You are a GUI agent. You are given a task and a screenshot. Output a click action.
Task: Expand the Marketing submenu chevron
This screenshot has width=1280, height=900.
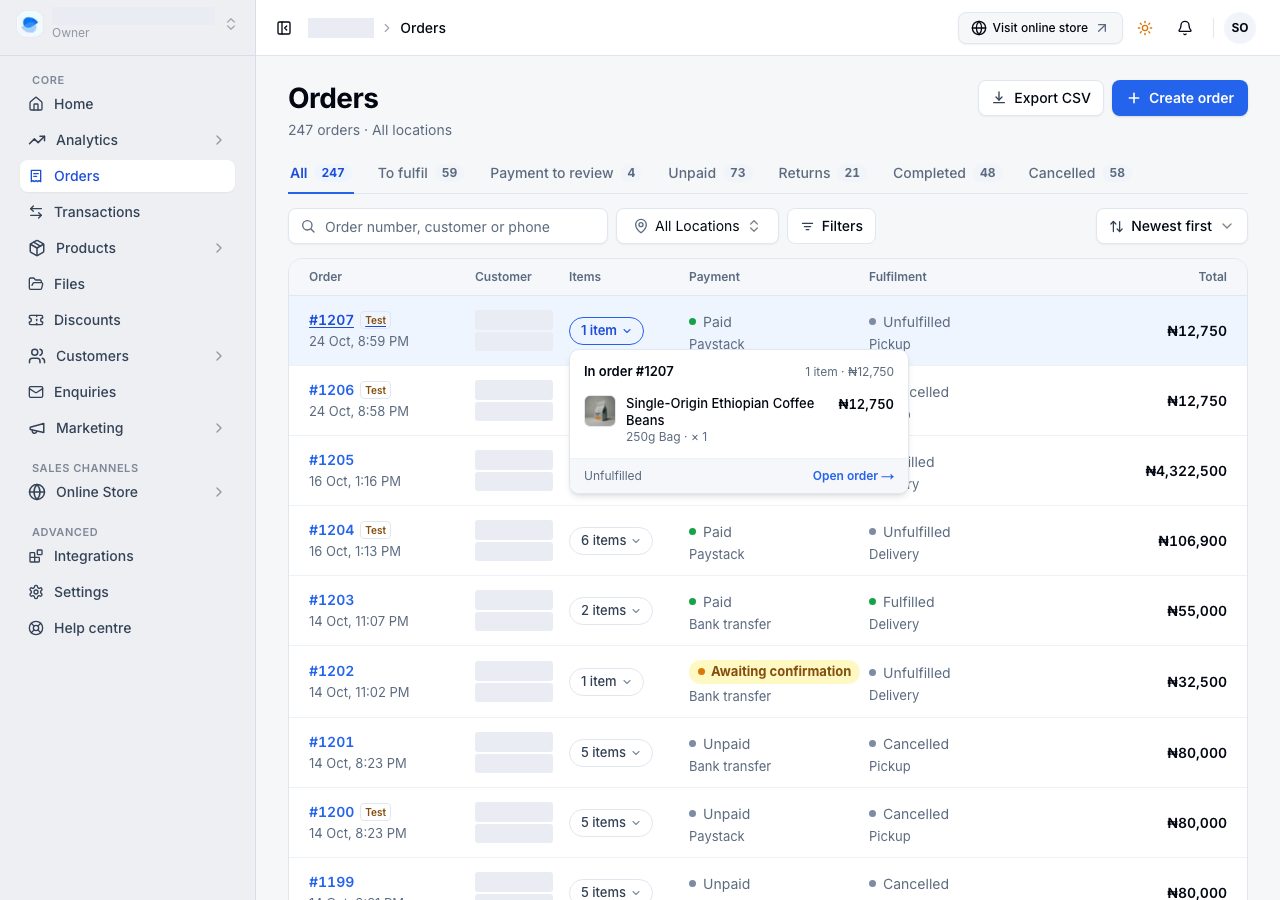click(x=219, y=428)
